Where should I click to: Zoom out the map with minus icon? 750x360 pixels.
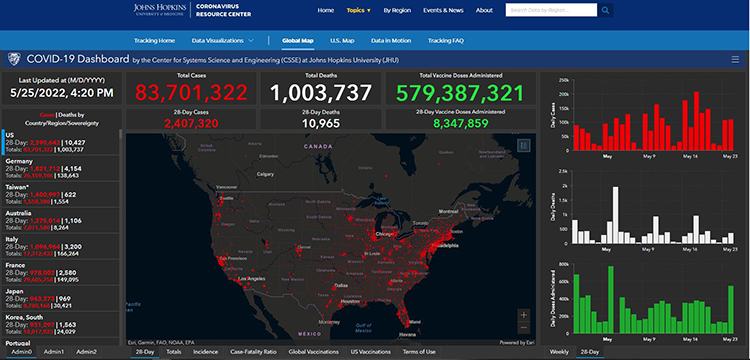[524, 327]
